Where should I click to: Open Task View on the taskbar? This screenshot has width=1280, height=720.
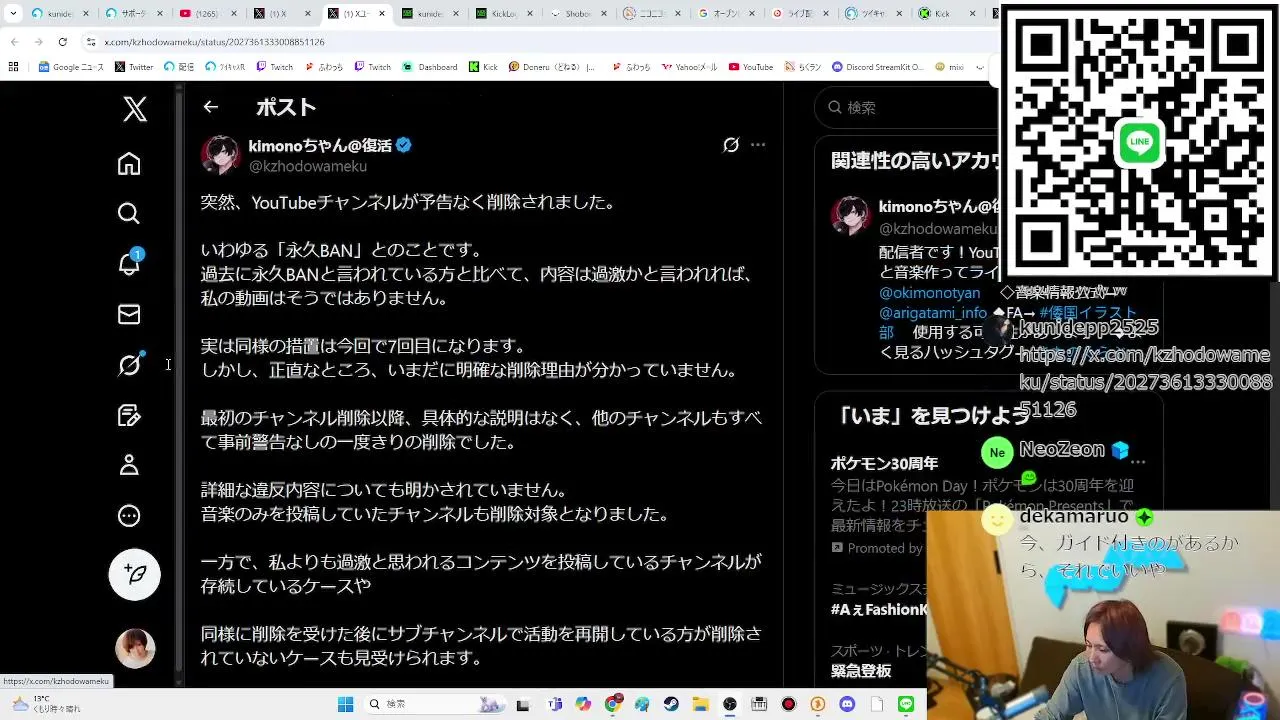point(522,704)
